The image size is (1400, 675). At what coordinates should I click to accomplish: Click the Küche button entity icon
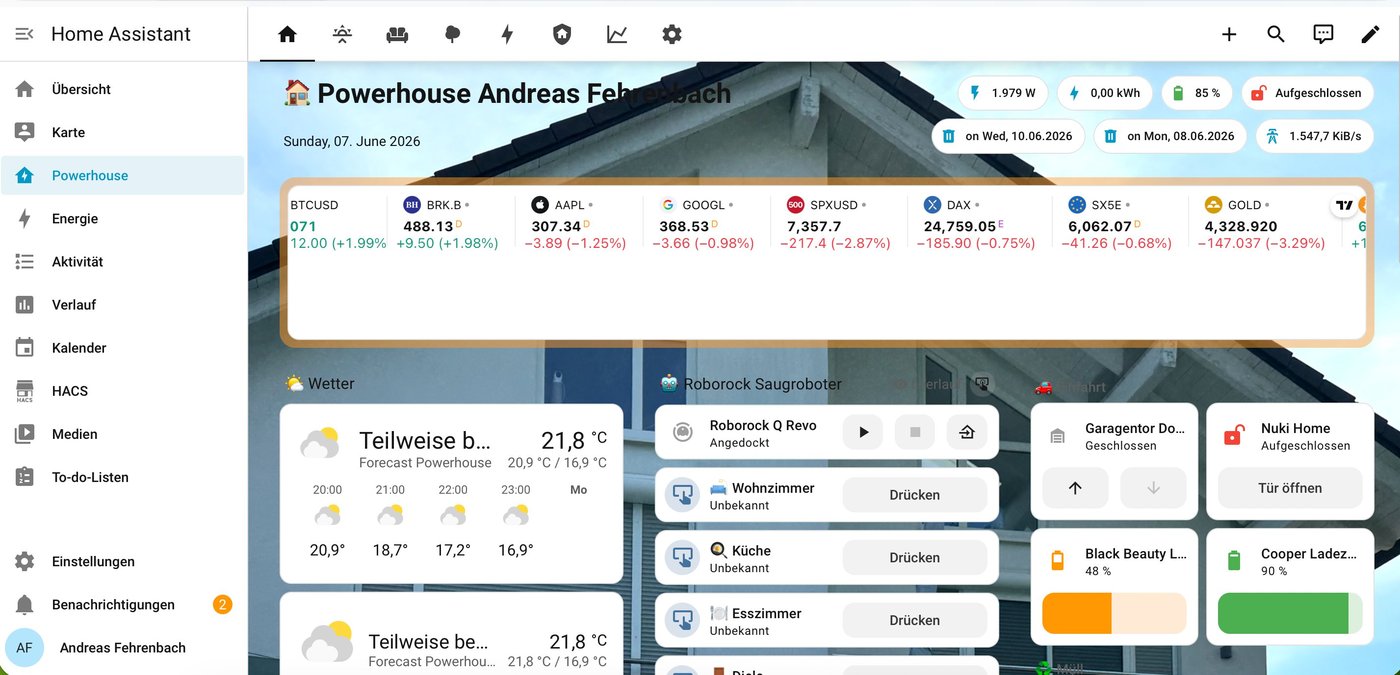(683, 558)
